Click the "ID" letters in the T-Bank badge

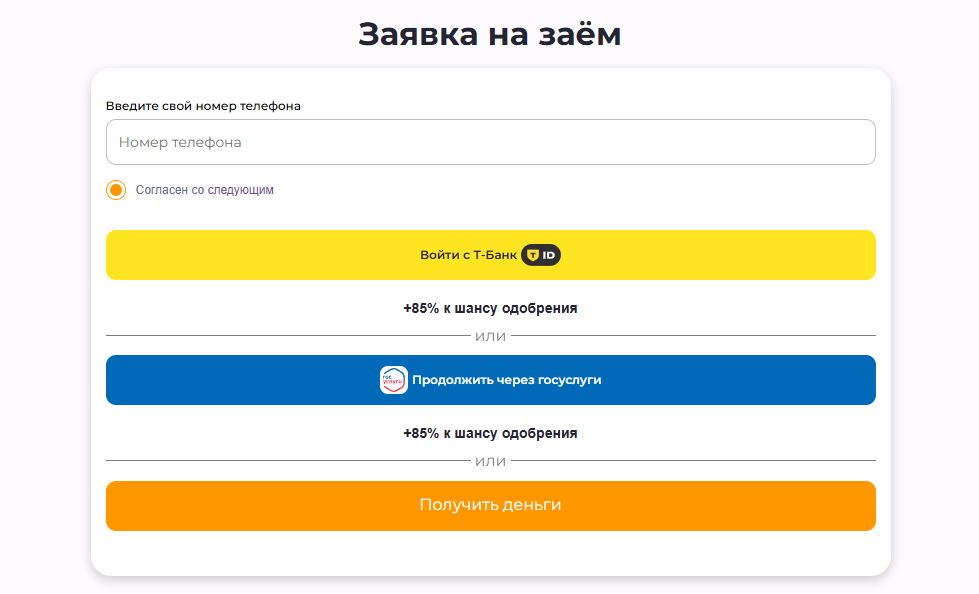(x=549, y=255)
